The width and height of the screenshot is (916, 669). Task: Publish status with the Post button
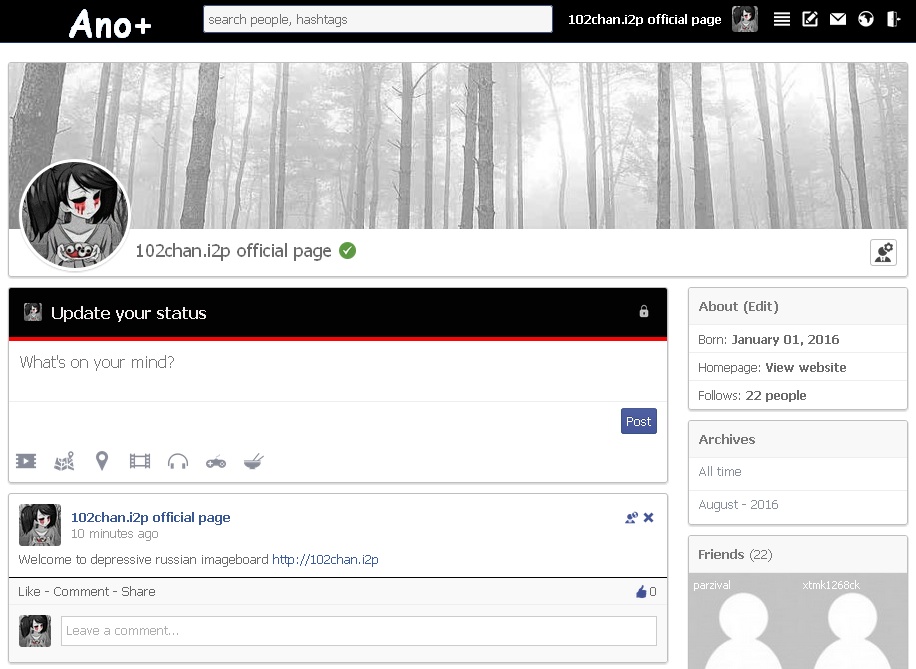pyautogui.click(x=639, y=421)
